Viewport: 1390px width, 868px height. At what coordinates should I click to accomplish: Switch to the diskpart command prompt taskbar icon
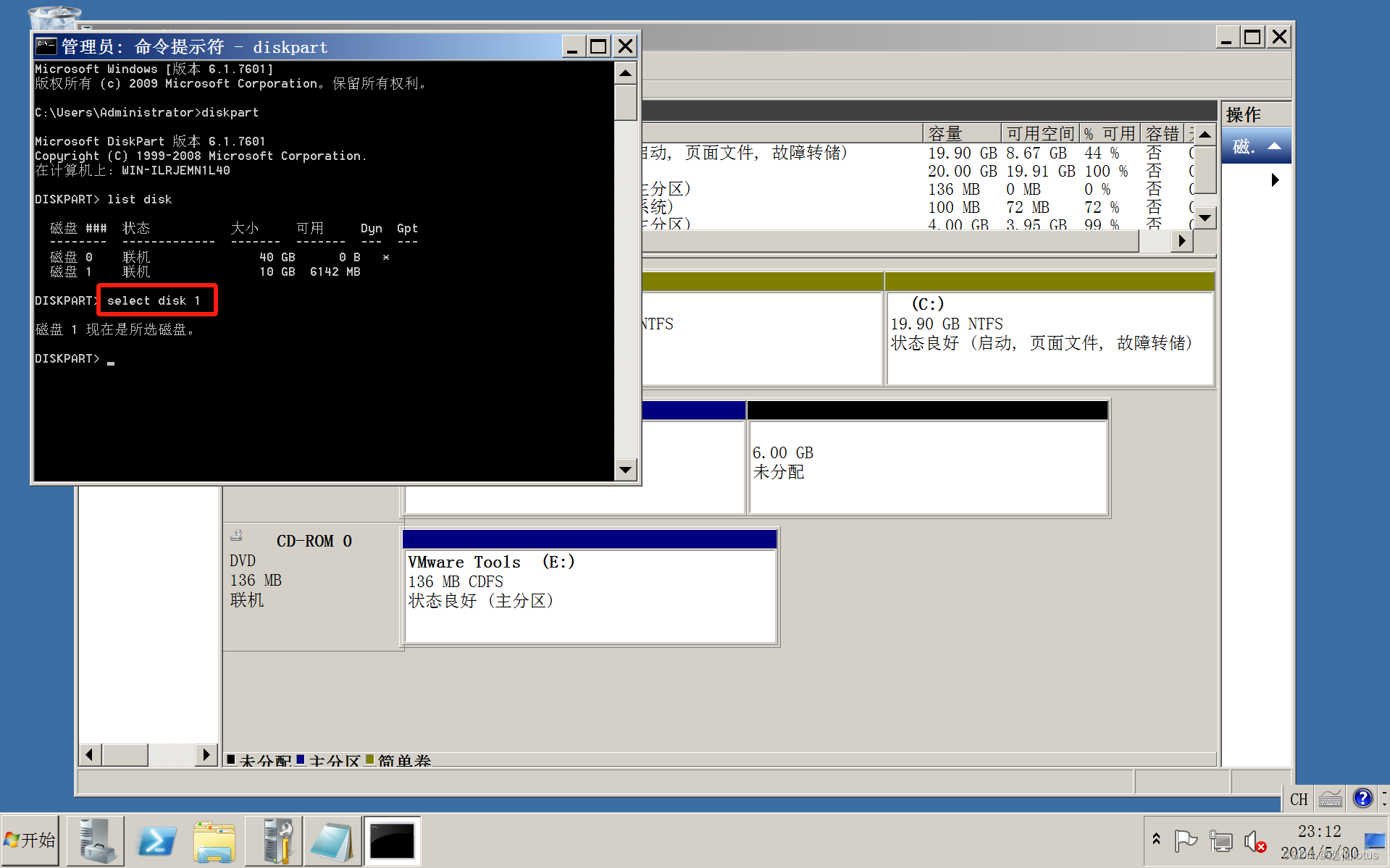click(x=391, y=840)
